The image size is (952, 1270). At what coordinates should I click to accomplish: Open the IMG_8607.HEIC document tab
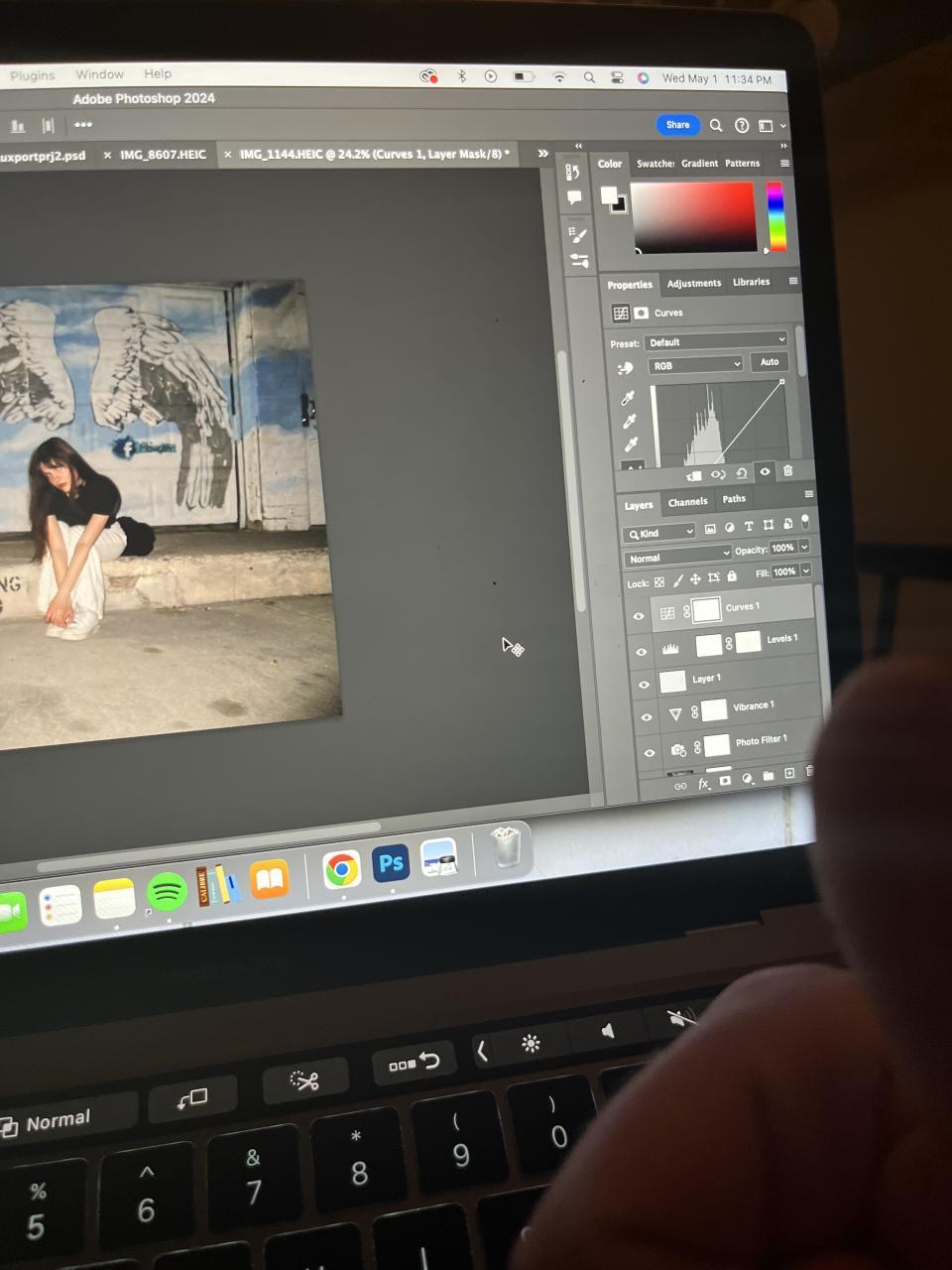click(x=163, y=155)
